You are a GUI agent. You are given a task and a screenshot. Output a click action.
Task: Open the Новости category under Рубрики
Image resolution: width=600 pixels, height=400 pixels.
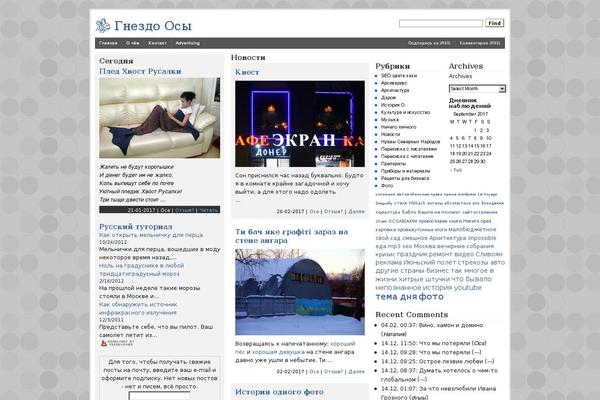point(390,134)
